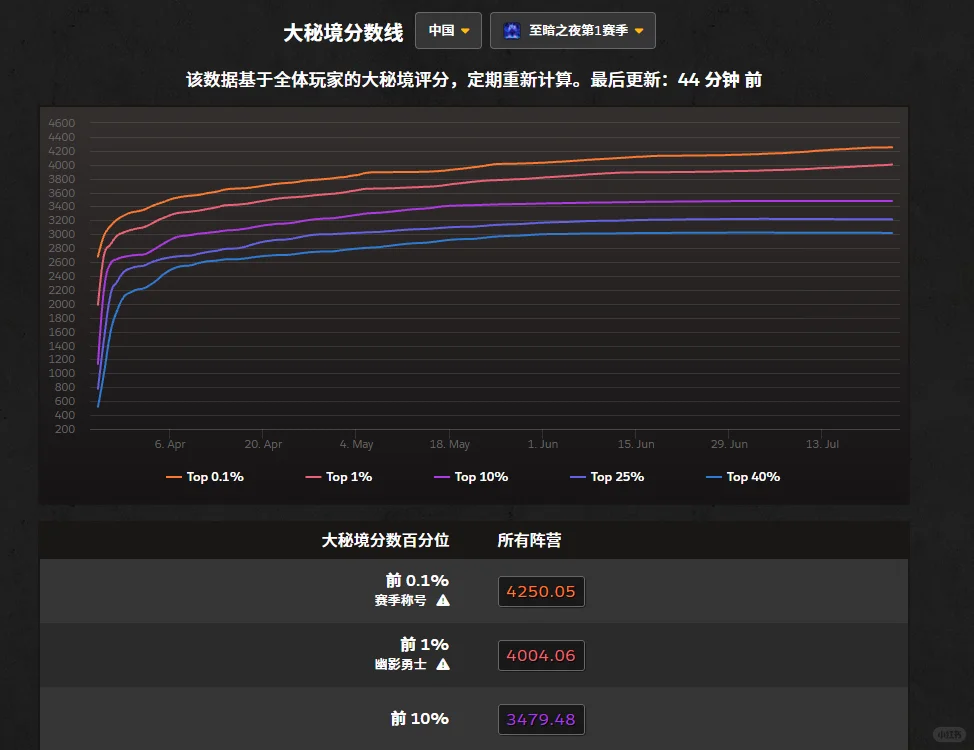Open the 至暗之夜第1赛季 season dropdown
This screenshot has width=974, height=750.
572,30
